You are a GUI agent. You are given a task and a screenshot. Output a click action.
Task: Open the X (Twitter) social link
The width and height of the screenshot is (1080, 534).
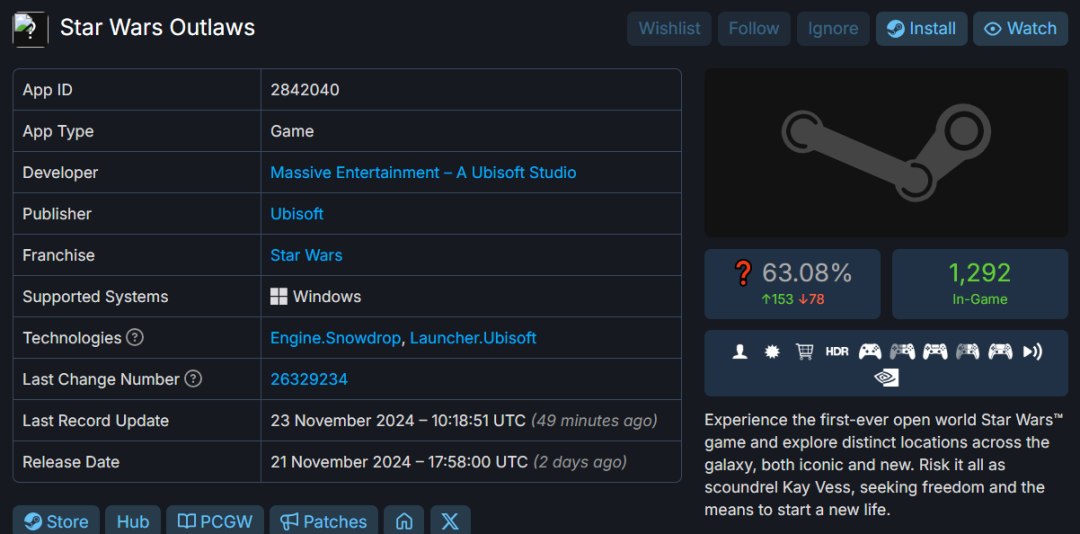pyautogui.click(x=450, y=521)
